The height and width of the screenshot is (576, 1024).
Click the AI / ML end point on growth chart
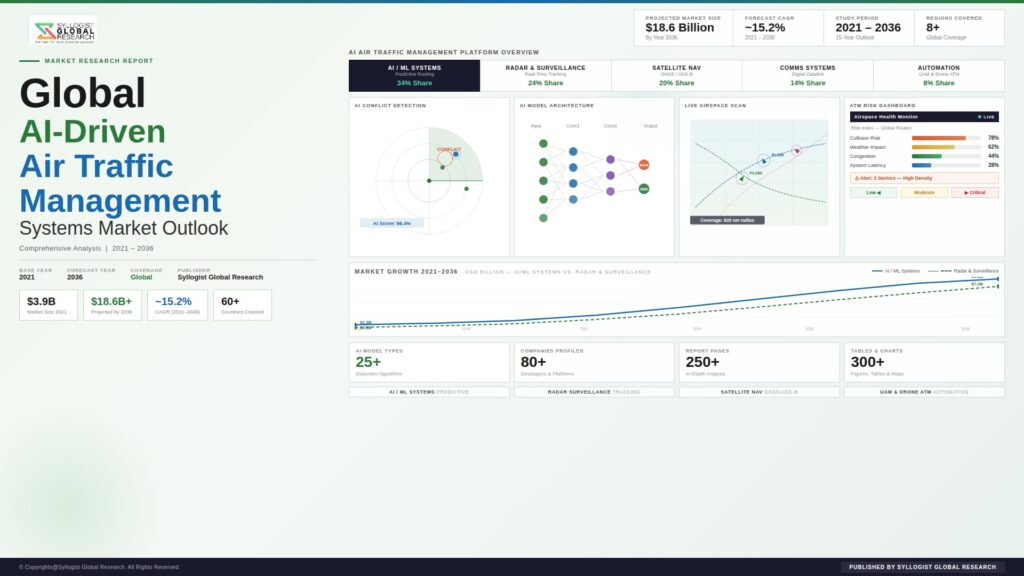click(998, 279)
